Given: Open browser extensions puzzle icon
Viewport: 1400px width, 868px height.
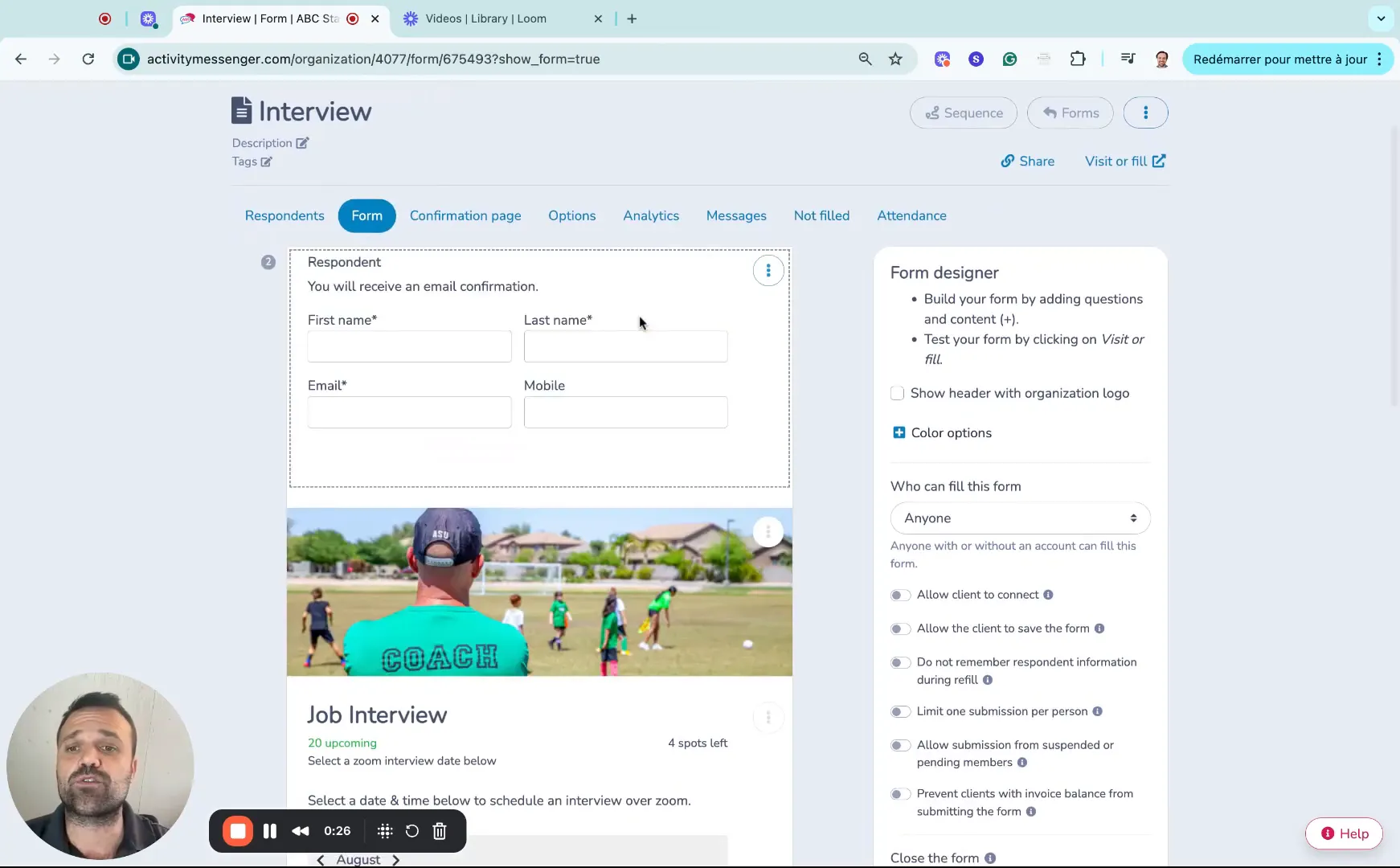Looking at the screenshot, I should 1078,59.
